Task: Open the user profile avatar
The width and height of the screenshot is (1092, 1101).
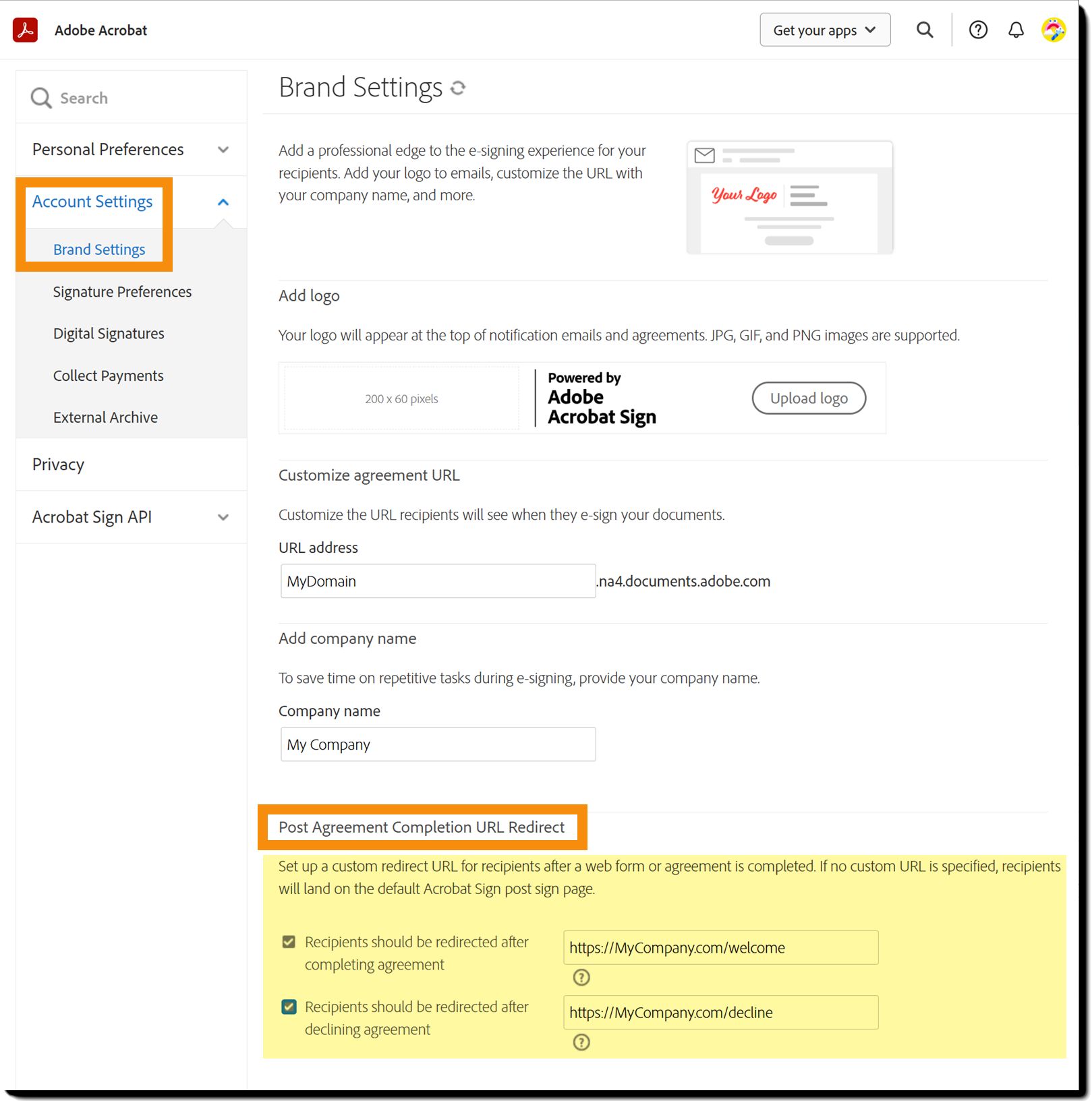Action: pos(1054,30)
